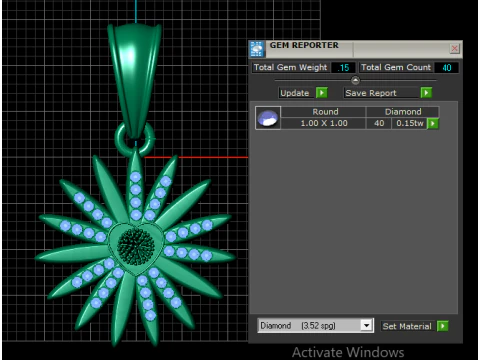Click the gem quantity cell showing 40

379,123
